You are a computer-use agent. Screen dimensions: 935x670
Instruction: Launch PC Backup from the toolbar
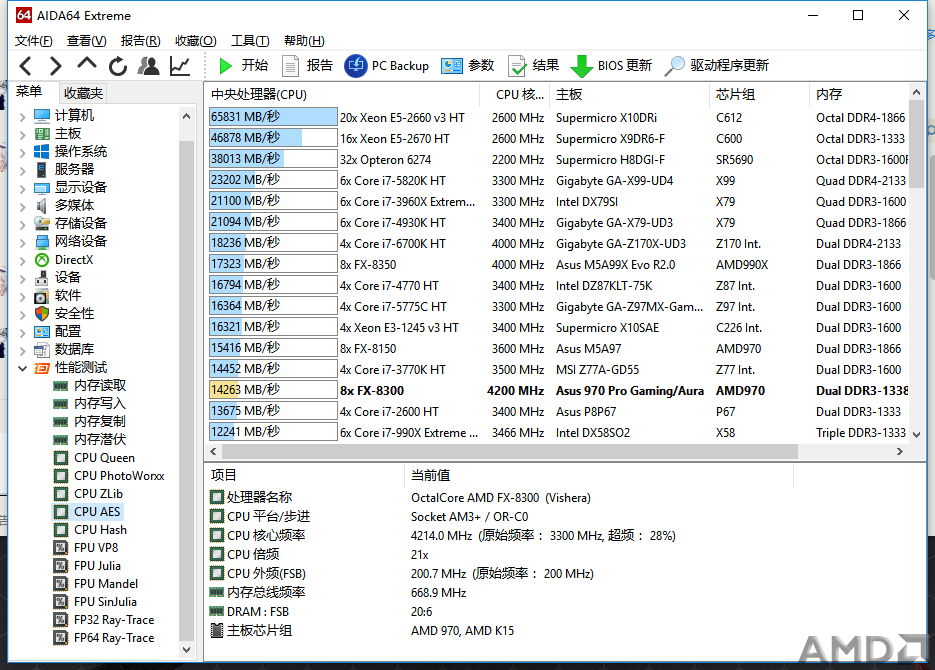coord(386,66)
